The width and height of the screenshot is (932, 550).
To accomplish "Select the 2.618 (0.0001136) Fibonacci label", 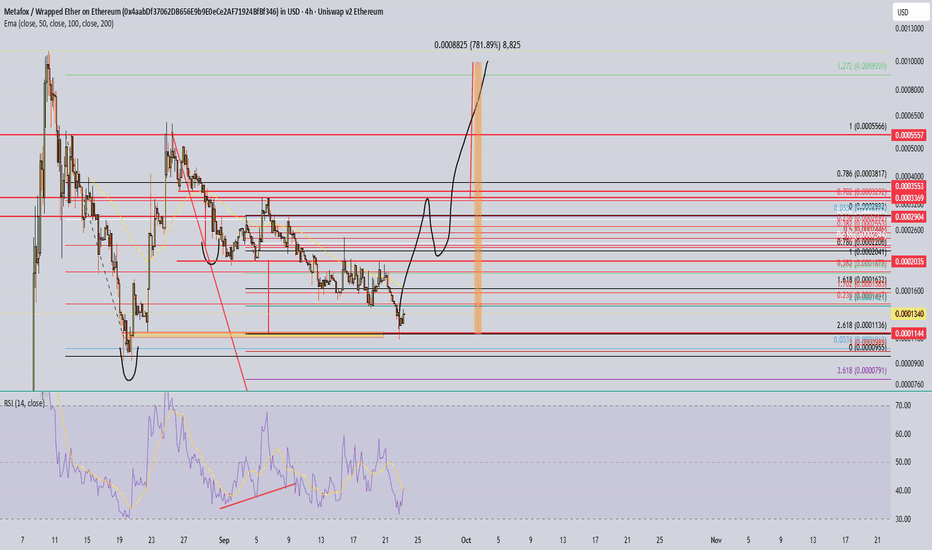I will (x=861, y=325).
